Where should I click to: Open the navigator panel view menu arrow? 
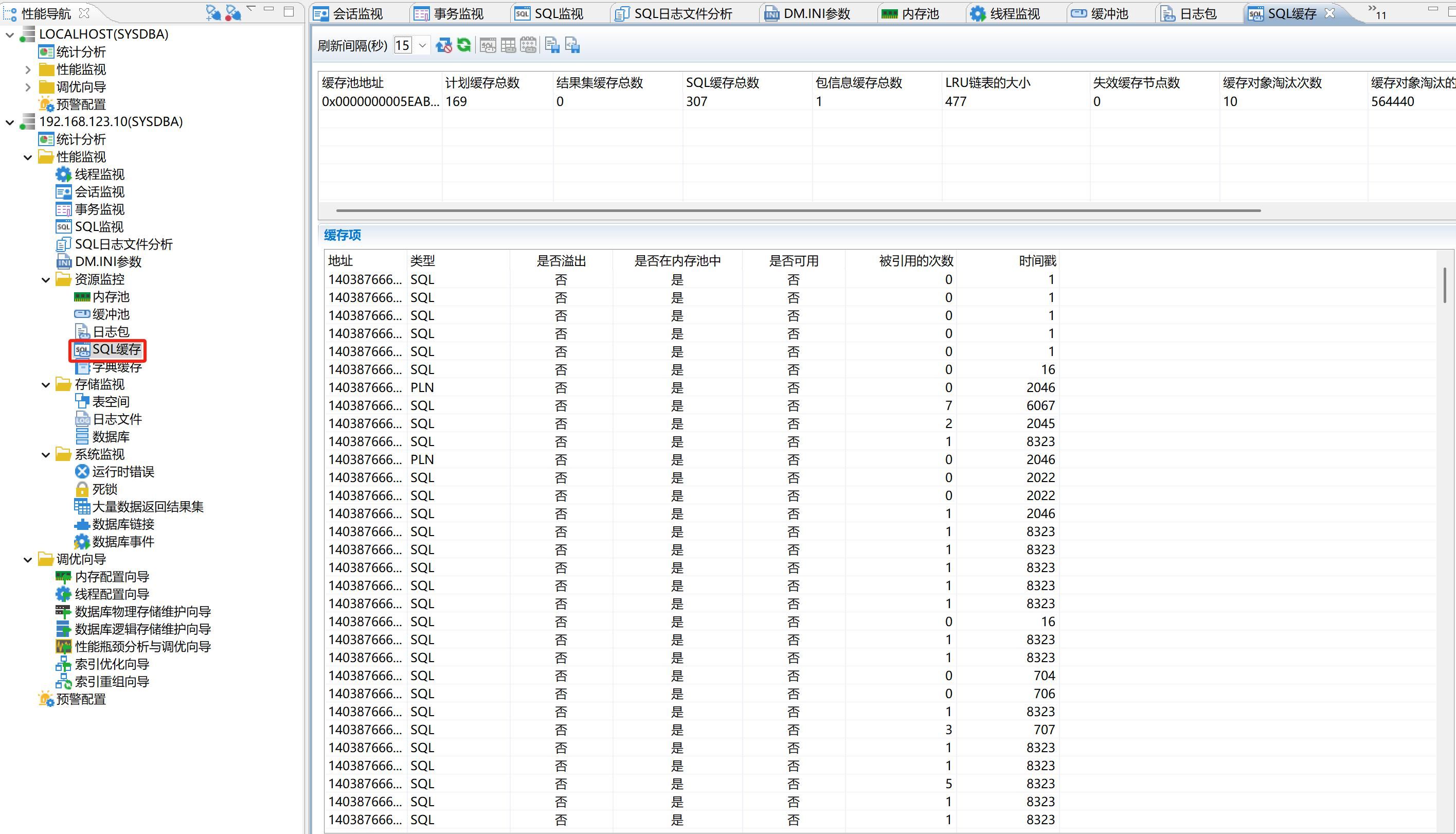point(251,8)
